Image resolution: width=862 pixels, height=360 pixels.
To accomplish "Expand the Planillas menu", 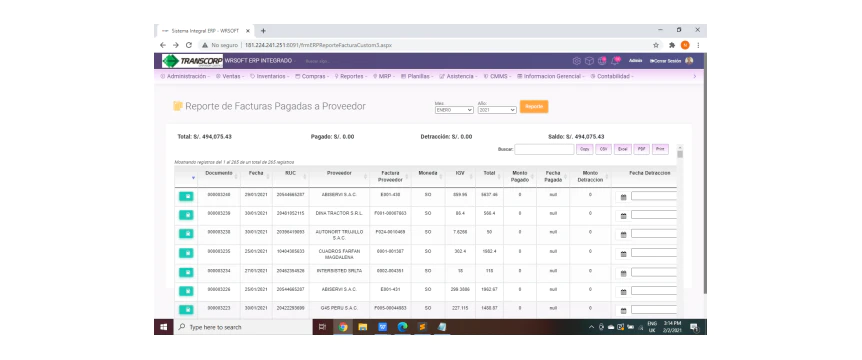I will click(x=417, y=76).
